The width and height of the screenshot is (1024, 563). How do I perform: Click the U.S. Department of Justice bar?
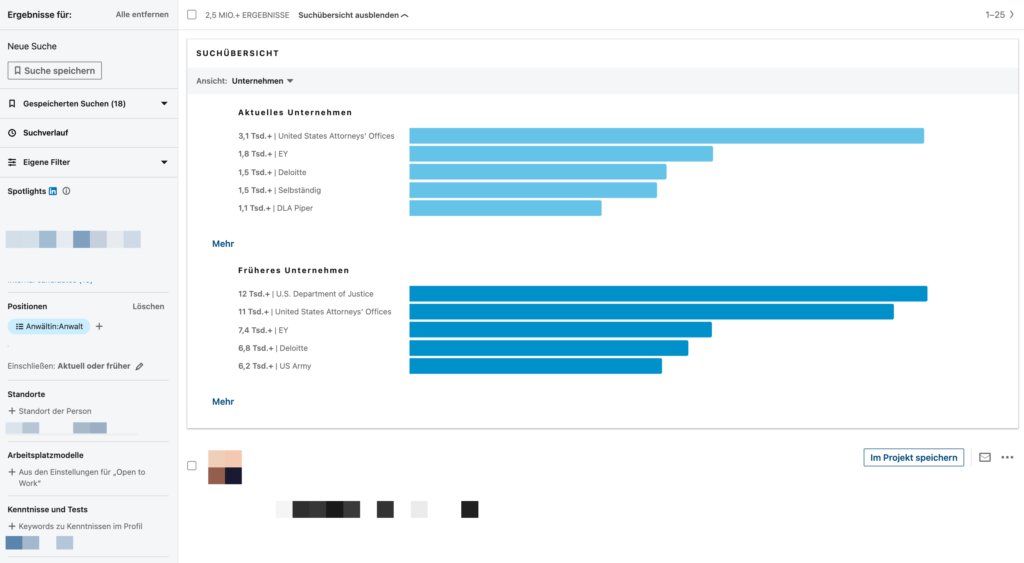click(x=667, y=294)
